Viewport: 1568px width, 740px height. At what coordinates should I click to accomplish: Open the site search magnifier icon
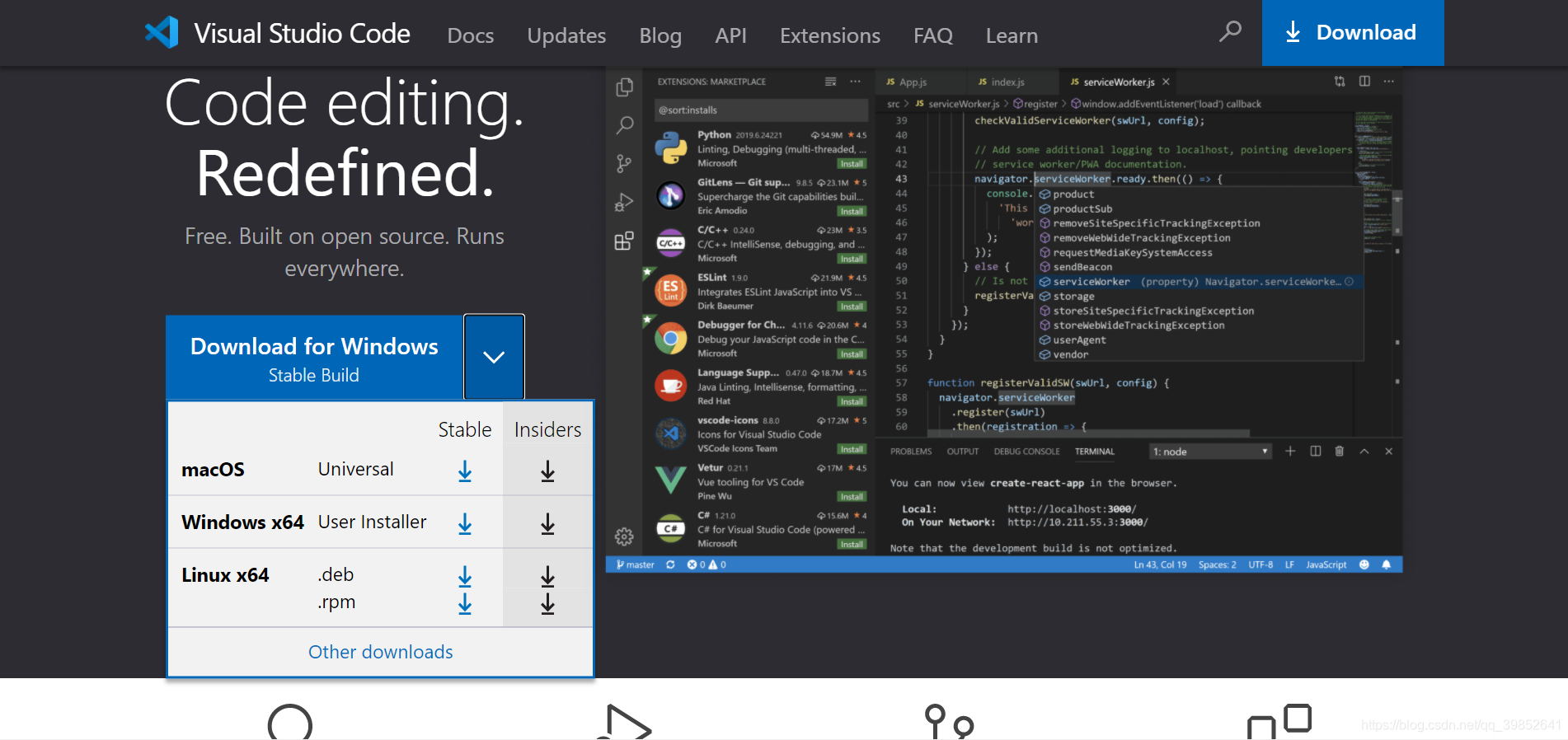click(x=1230, y=32)
